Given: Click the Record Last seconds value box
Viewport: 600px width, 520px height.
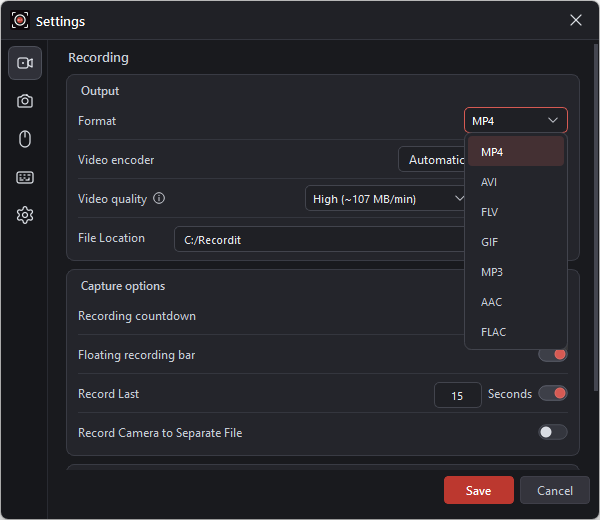Looking at the screenshot, I should pyautogui.click(x=457, y=395).
